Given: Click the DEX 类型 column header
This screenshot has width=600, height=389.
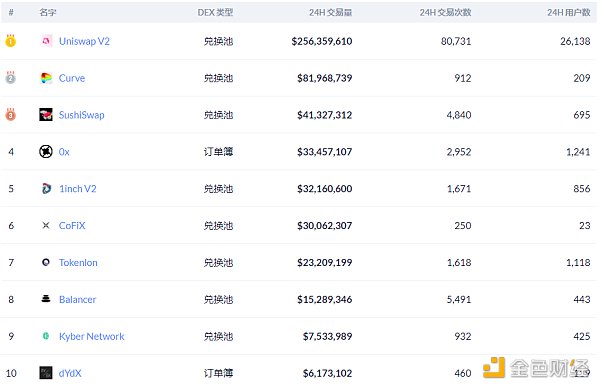Looking at the screenshot, I should coord(215,13).
